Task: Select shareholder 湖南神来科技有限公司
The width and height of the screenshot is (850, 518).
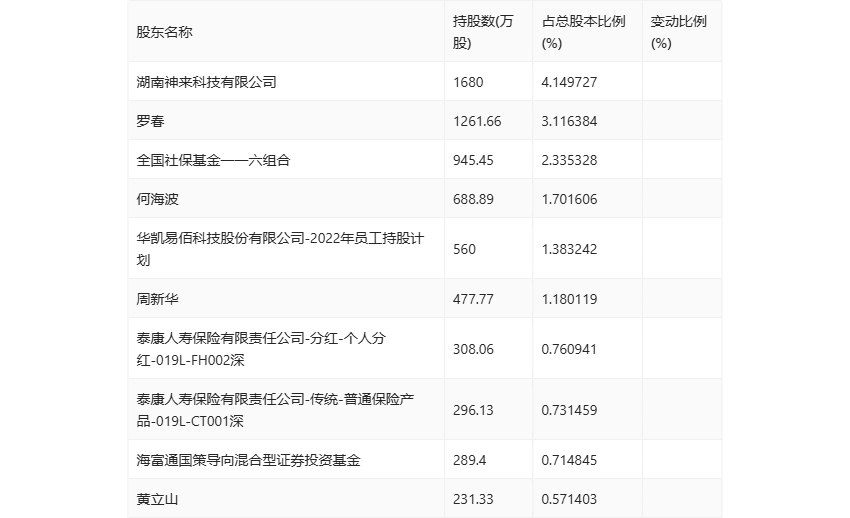Action: click(207, 82)
